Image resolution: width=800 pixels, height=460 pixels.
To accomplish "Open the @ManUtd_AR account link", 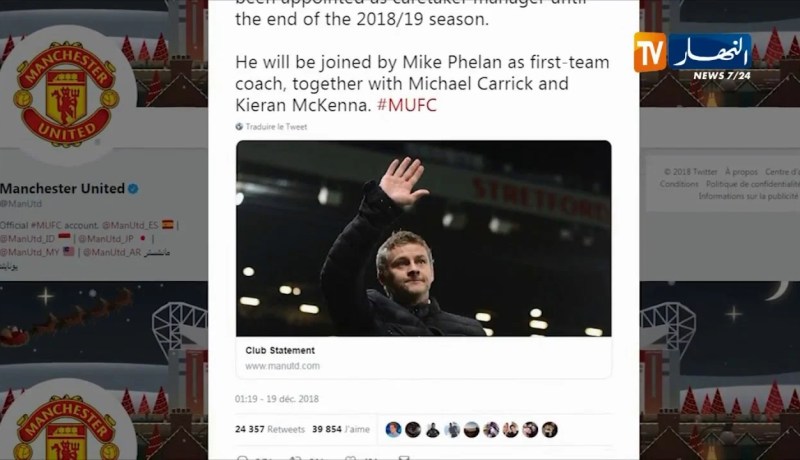I will (x=112, y=252).
